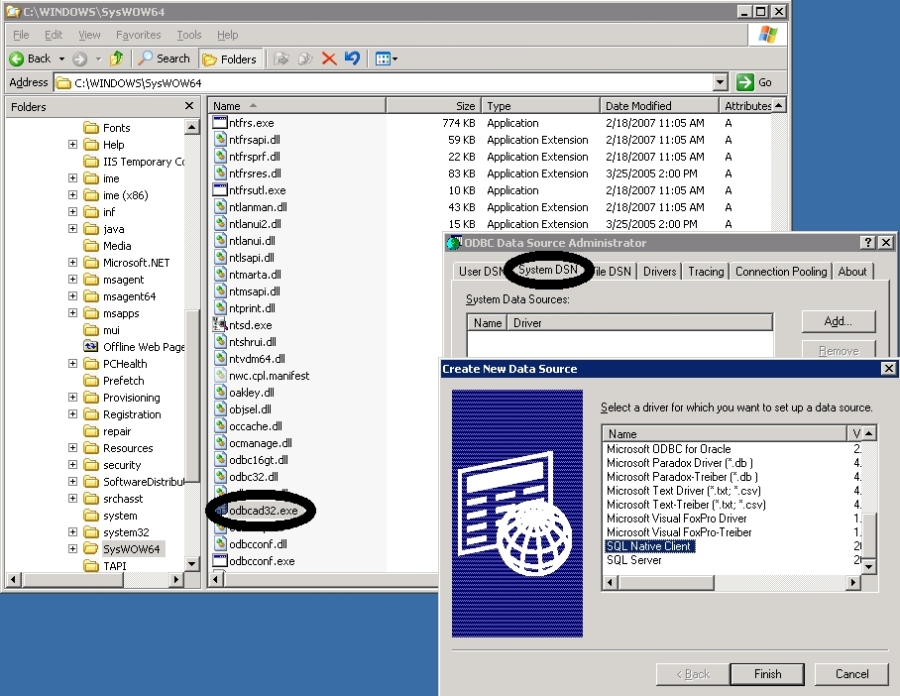Toggle the Folders pane button
Screen dimensions: 900x696
pos(230,59)
